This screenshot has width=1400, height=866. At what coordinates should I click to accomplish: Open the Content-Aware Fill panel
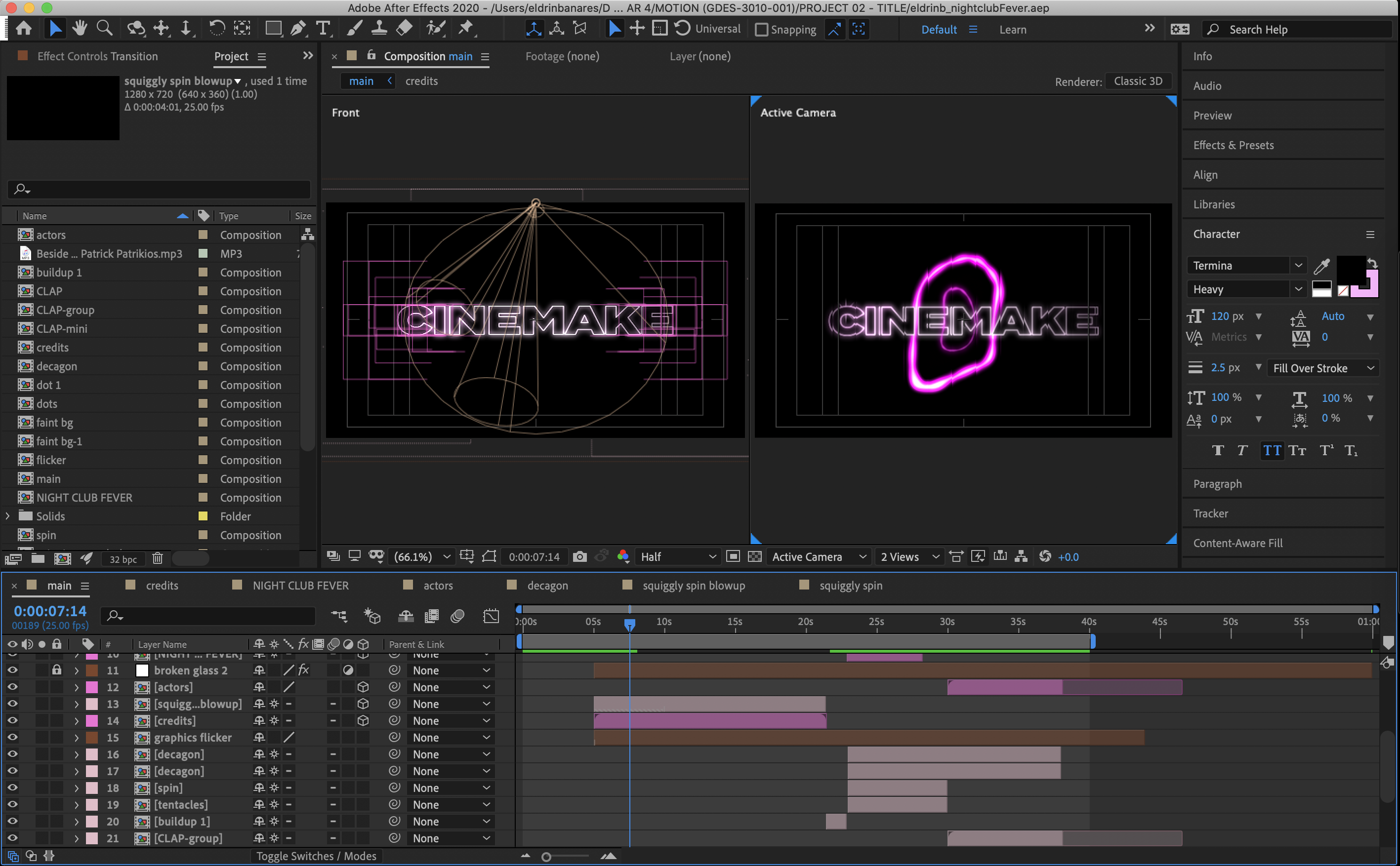(x=1238, y=543)
